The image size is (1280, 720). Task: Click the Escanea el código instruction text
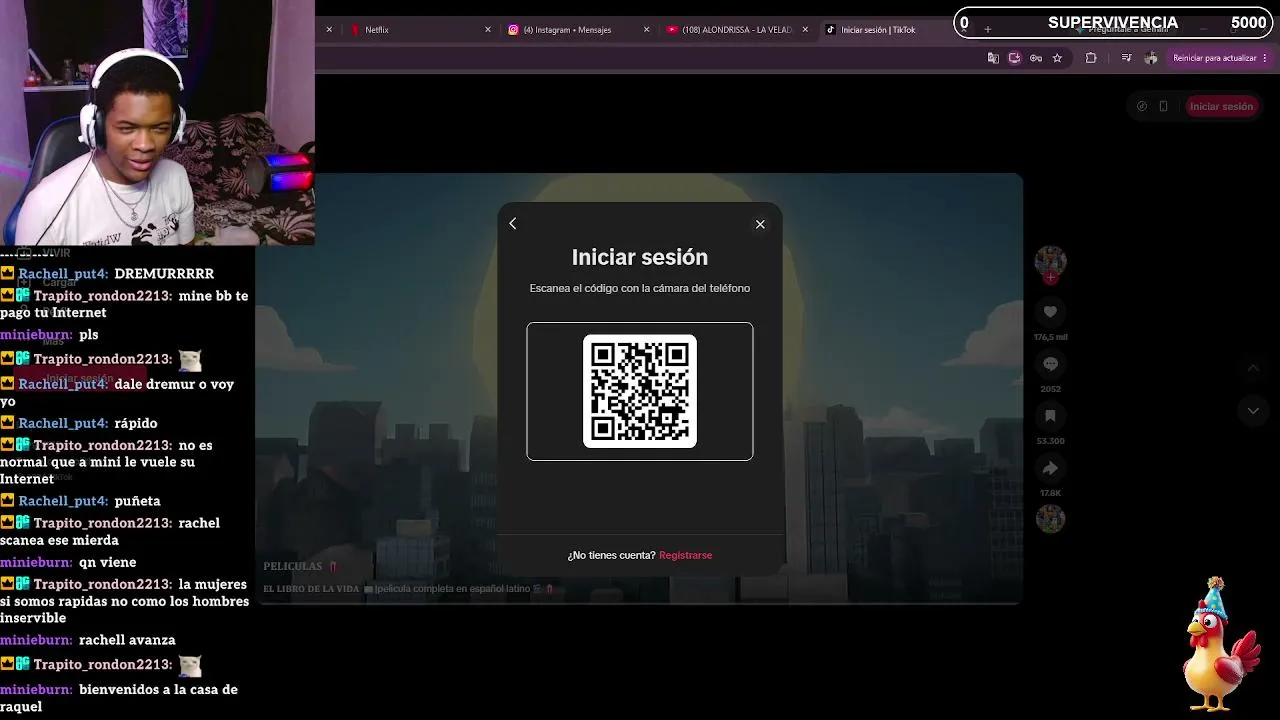640,288
